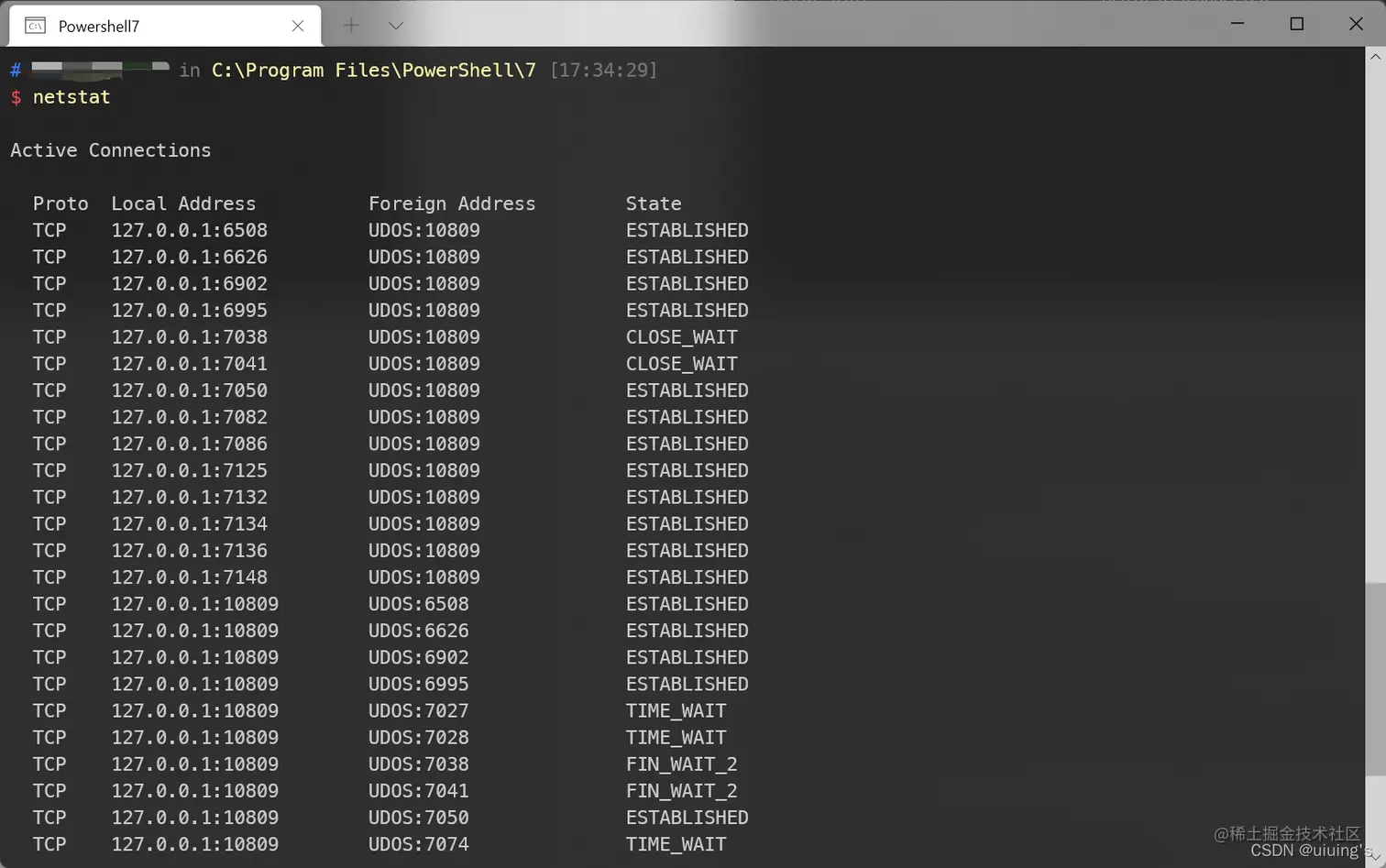Image resolution: width=1386 pixels, height=868 pixels.
Task: Click TIME_WAIT state for UDOS:7027
Action: coord(676,710)
